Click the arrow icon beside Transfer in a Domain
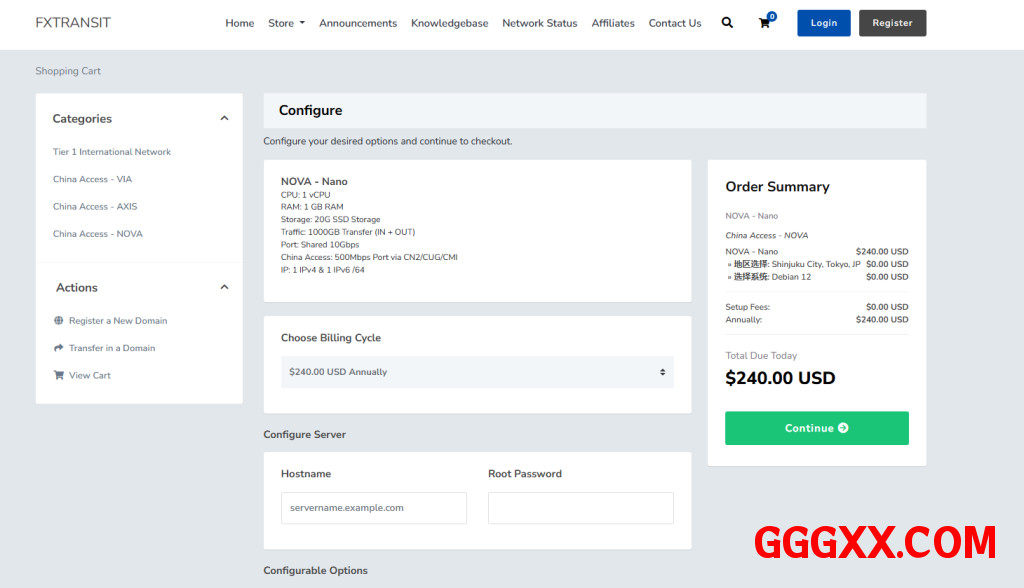1024x588 pixels. coord(58,348)
